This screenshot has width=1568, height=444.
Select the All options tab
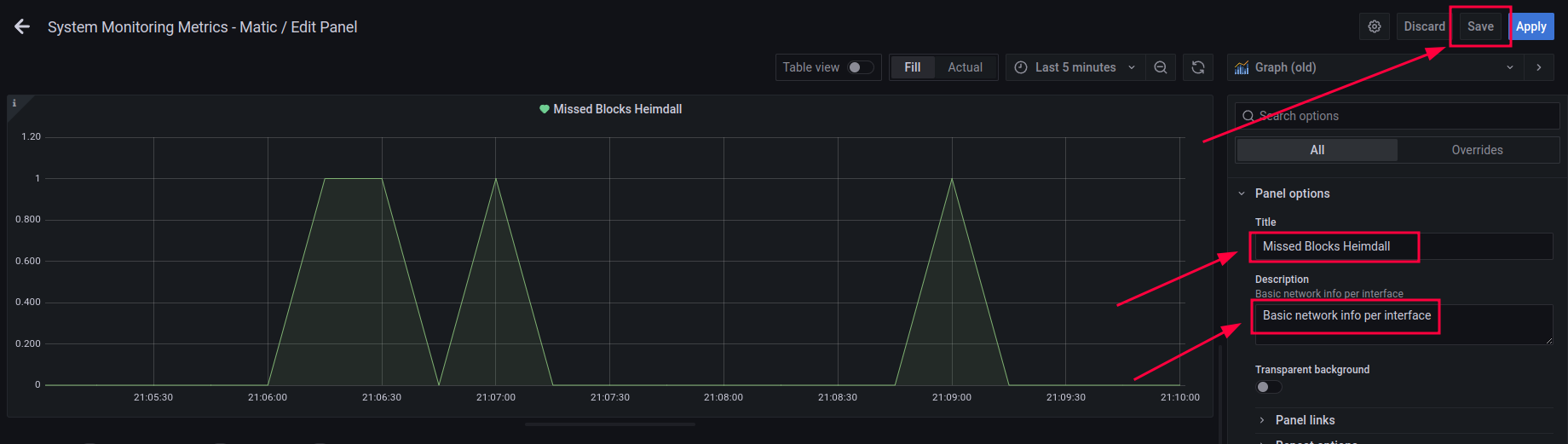coord(1317,150)
